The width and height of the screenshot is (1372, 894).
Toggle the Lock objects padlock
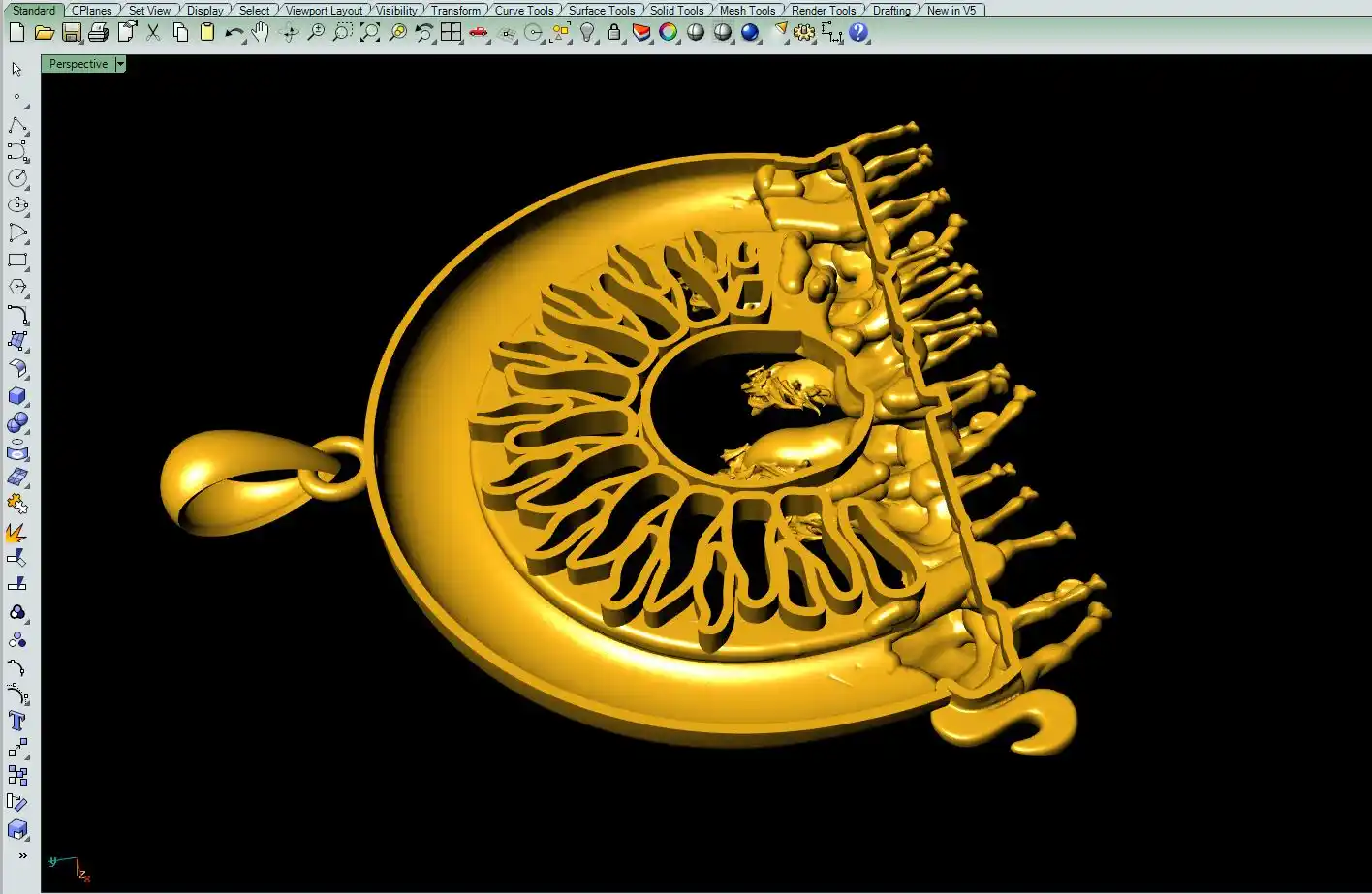(x=614, y=33)
